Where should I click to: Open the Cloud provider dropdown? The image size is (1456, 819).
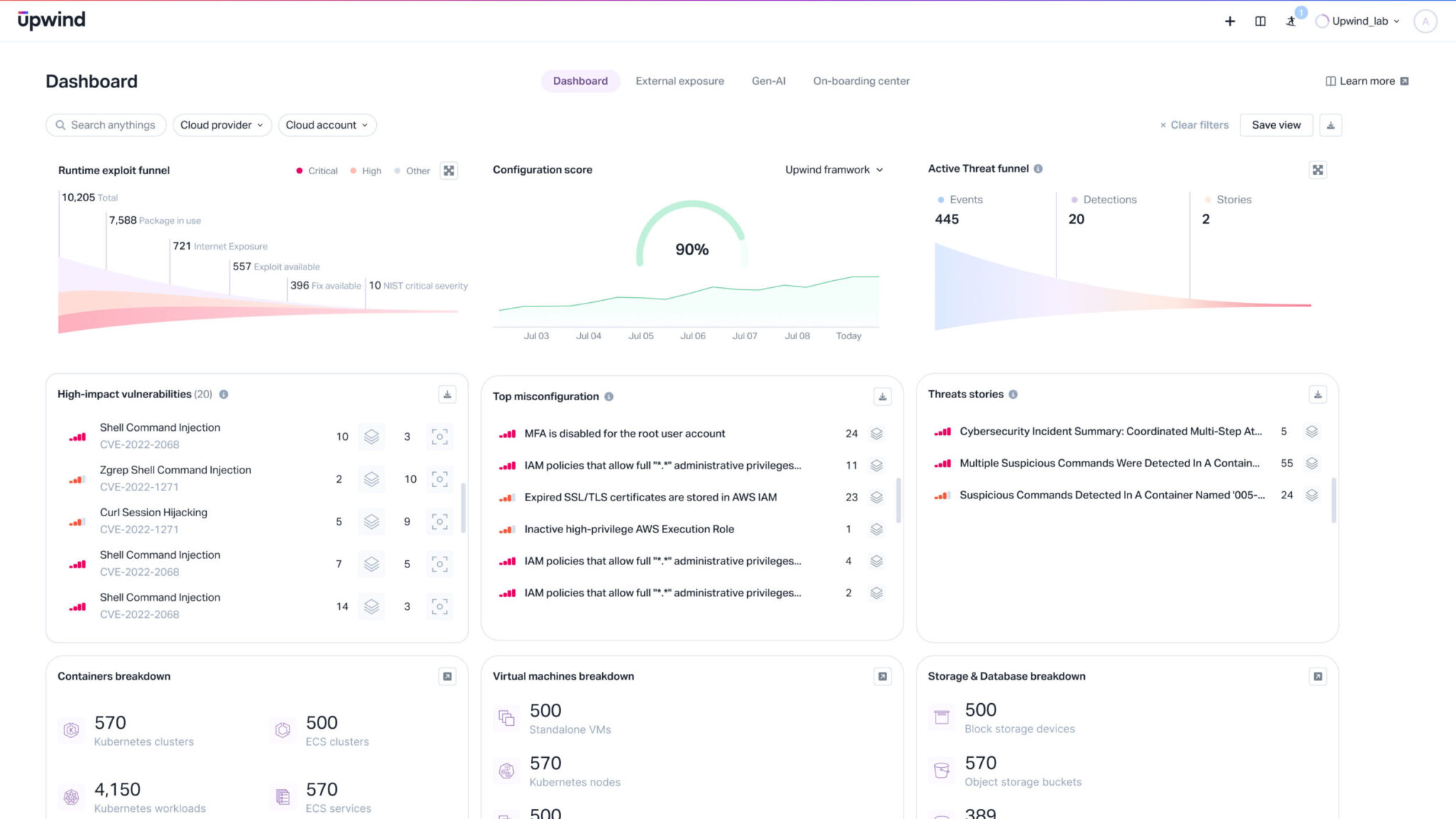pyautogui.click(x=222, y=124)
